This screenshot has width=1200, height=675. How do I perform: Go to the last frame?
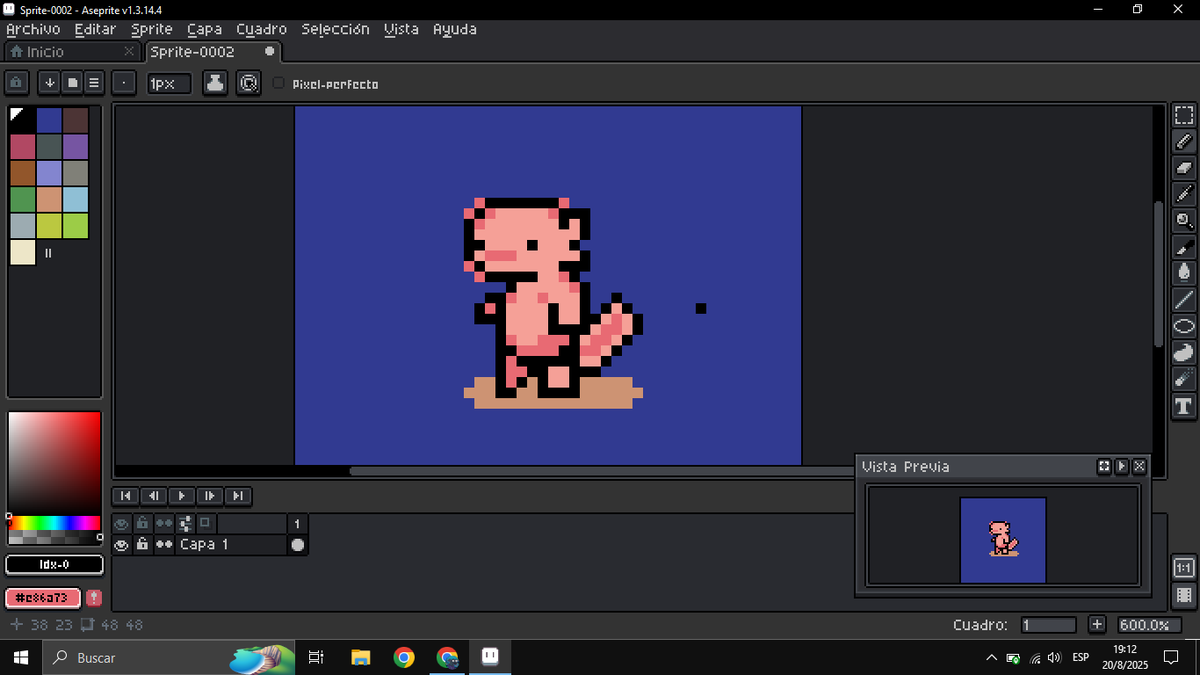pyautogui.click(x=237, y=495)
